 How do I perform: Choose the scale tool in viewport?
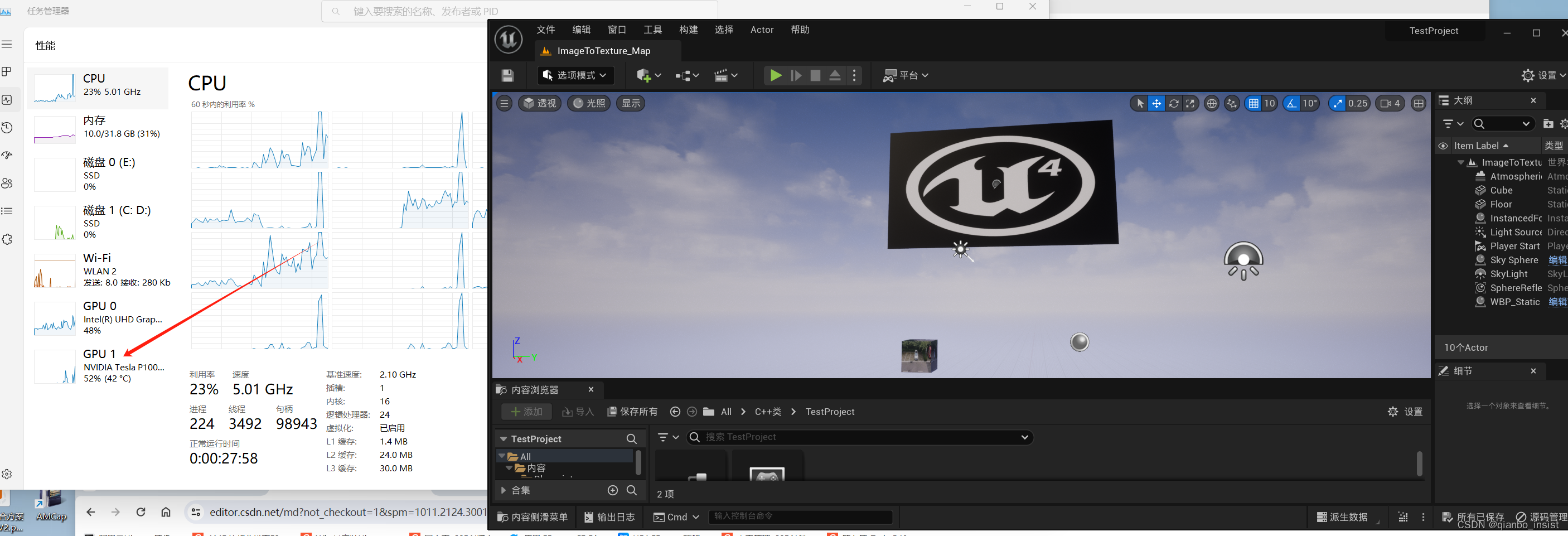(1190, 104)
